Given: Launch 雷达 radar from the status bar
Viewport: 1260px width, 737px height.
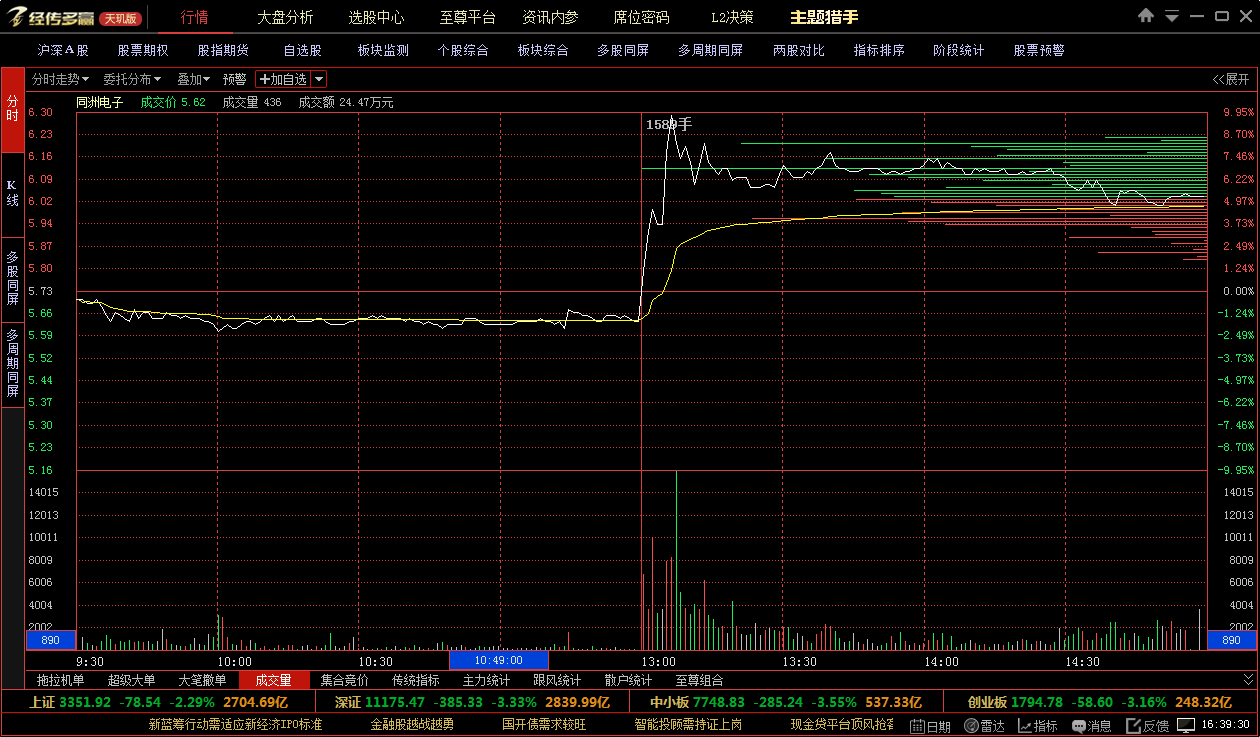Looking at the screenshot, I should [x=984, y=726].
